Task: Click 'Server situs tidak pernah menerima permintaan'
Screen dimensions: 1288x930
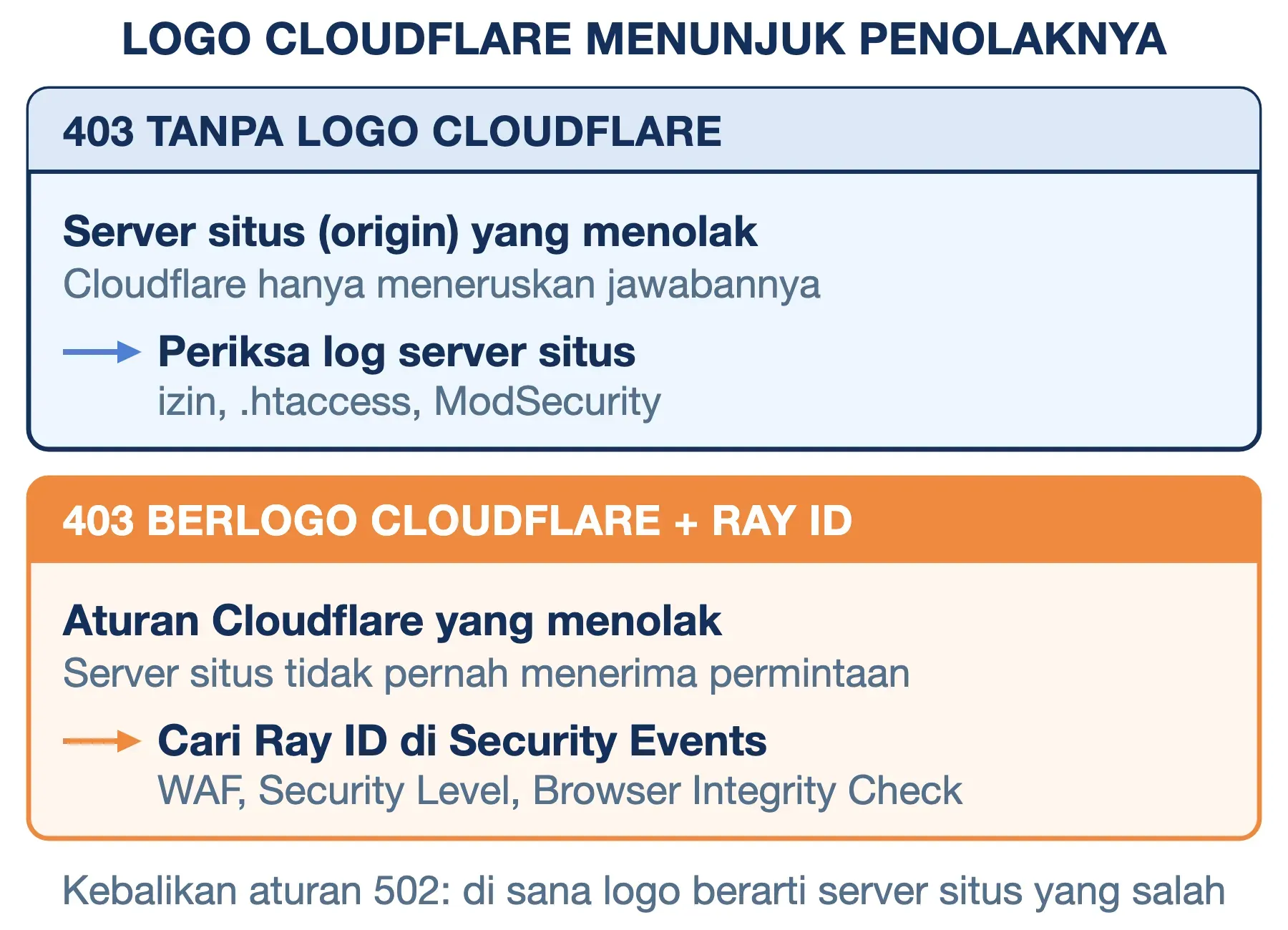Action: 486,673
